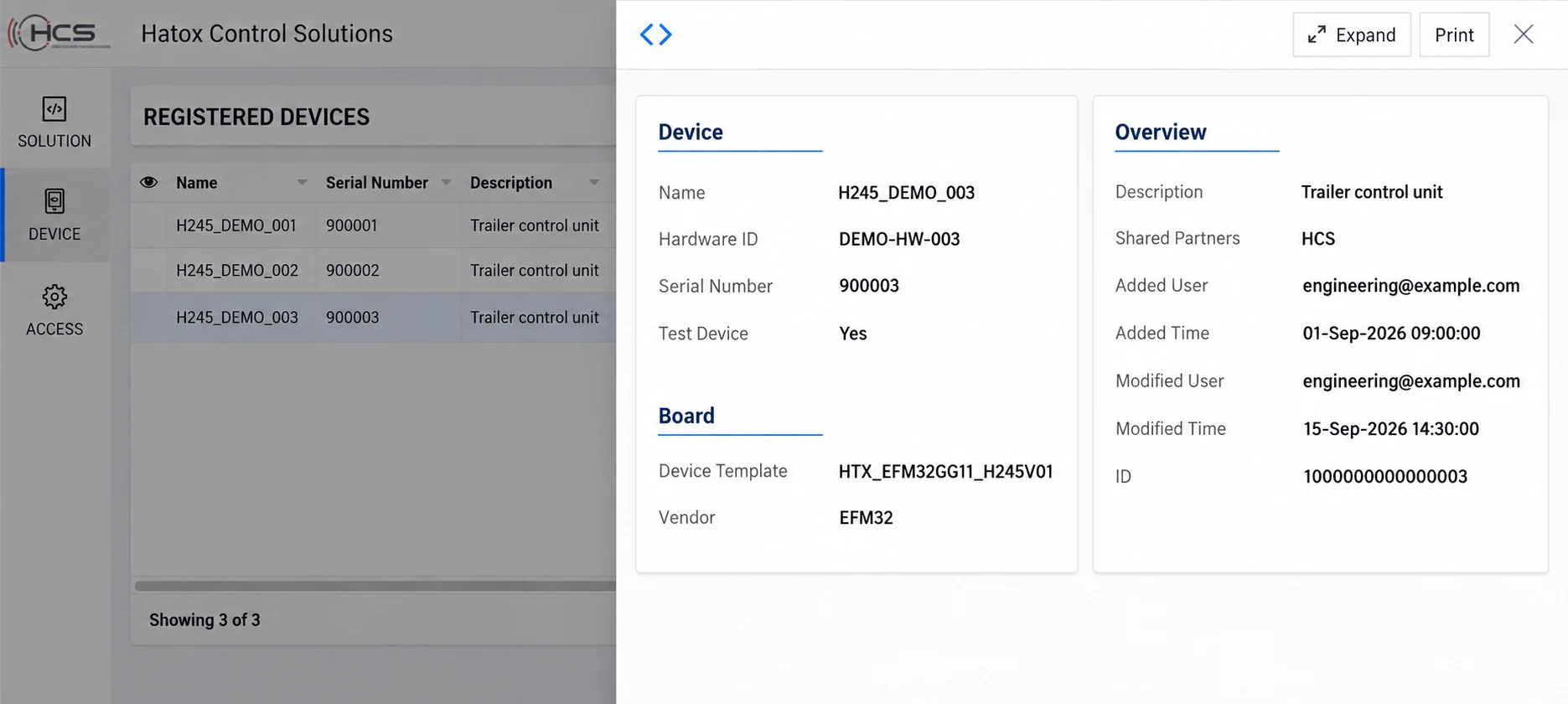
Task: Go to next record with right chevron
Action: click(x=665, y=34)
